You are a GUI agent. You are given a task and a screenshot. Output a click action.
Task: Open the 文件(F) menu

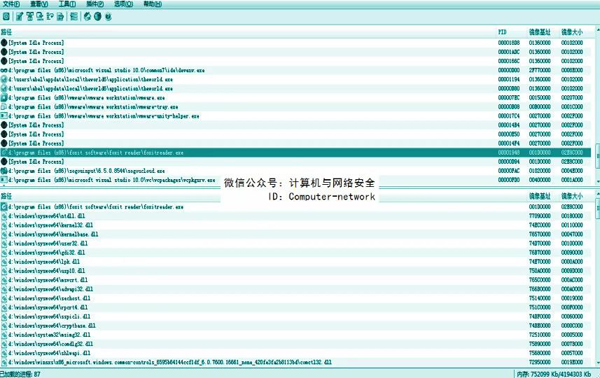[x=11, y=4]
